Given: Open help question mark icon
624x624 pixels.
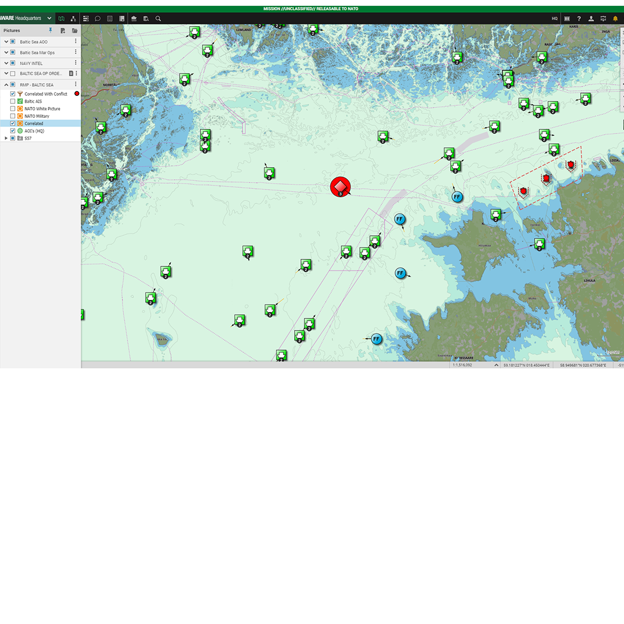Looking at the screenshot, I should tap(579, 18).
